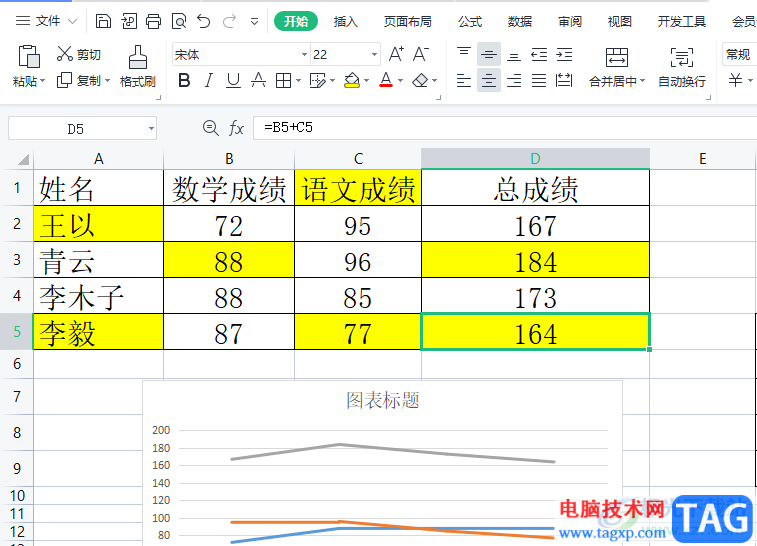This screenshot has width=757, height=546.
Task: Click the zoom magnifier beside the formula bar
Action: coord(210,128)
